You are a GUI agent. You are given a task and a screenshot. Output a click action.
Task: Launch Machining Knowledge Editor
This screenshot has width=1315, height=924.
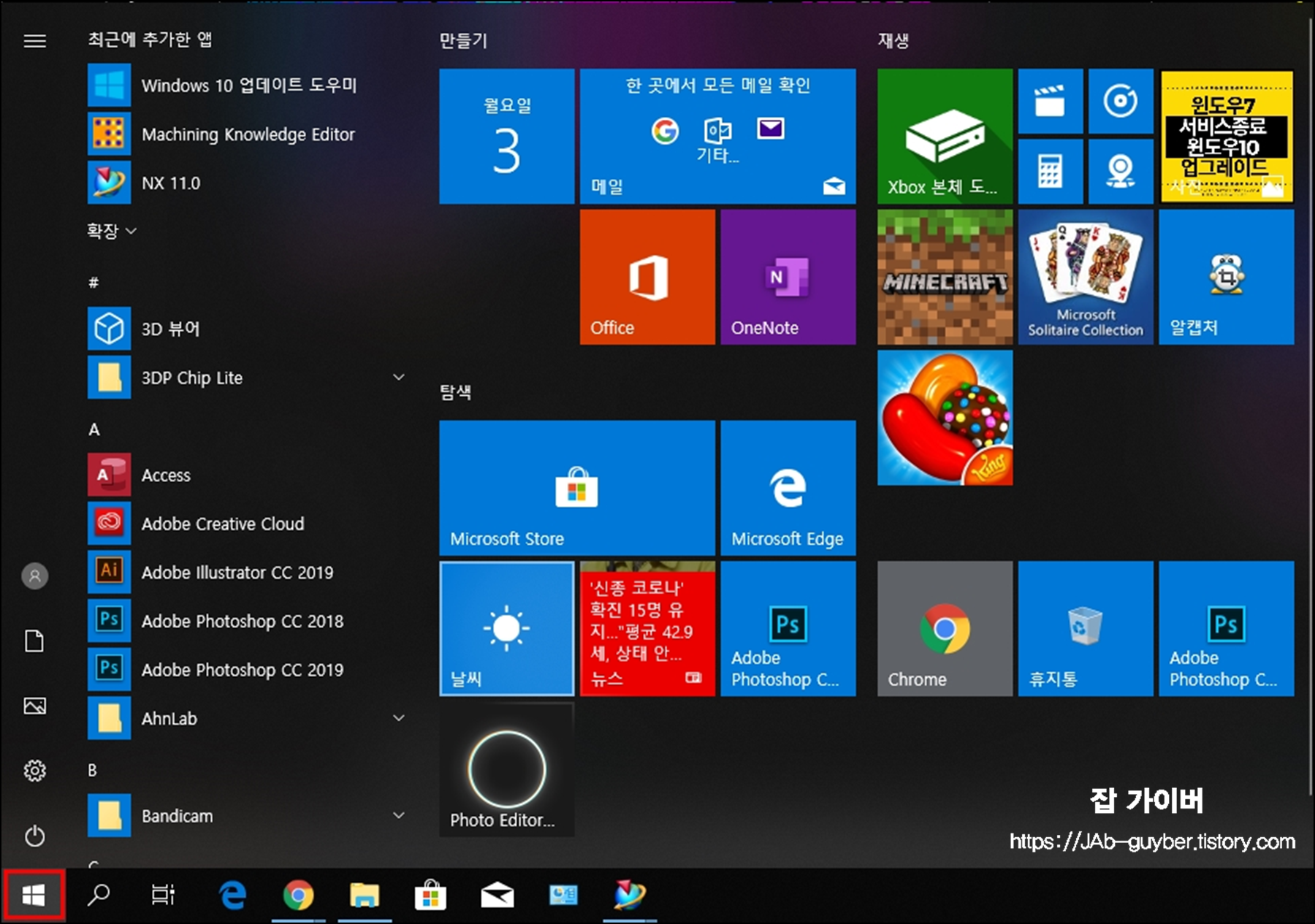248,134
